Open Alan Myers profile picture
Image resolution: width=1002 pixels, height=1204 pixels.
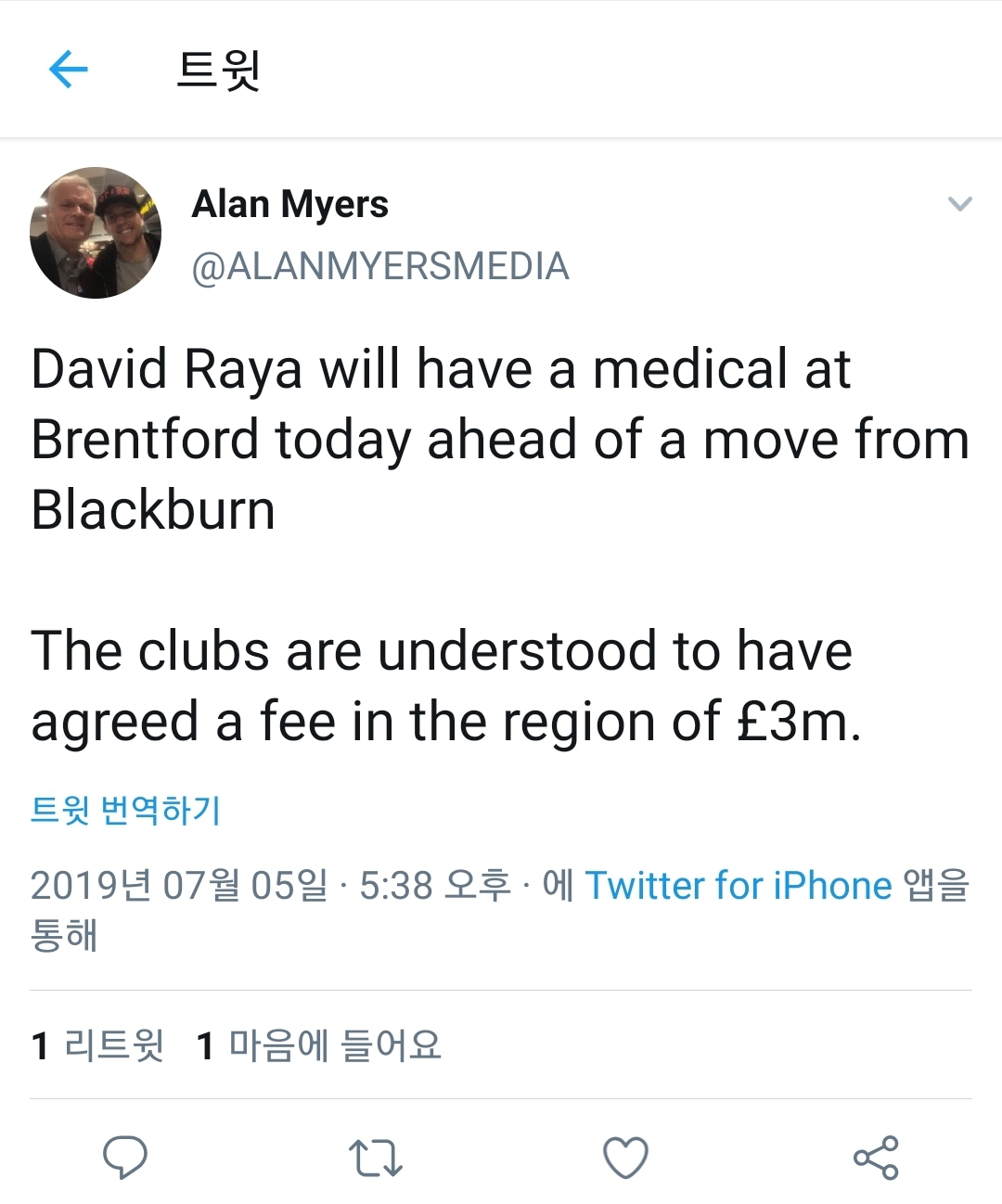[x=96, y=233]
